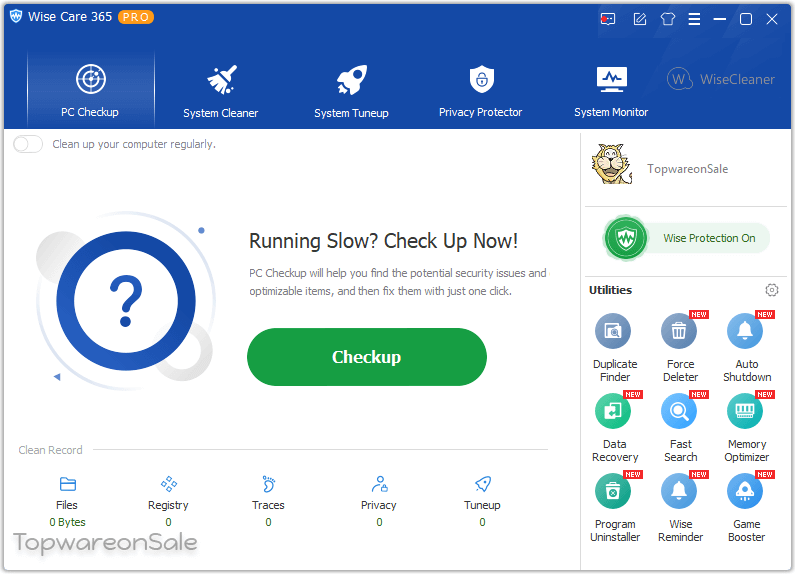Go to the Privacy Protector tab
Image resolution: width=795 pixels, height=577 pixels.
tap(480, 91)
